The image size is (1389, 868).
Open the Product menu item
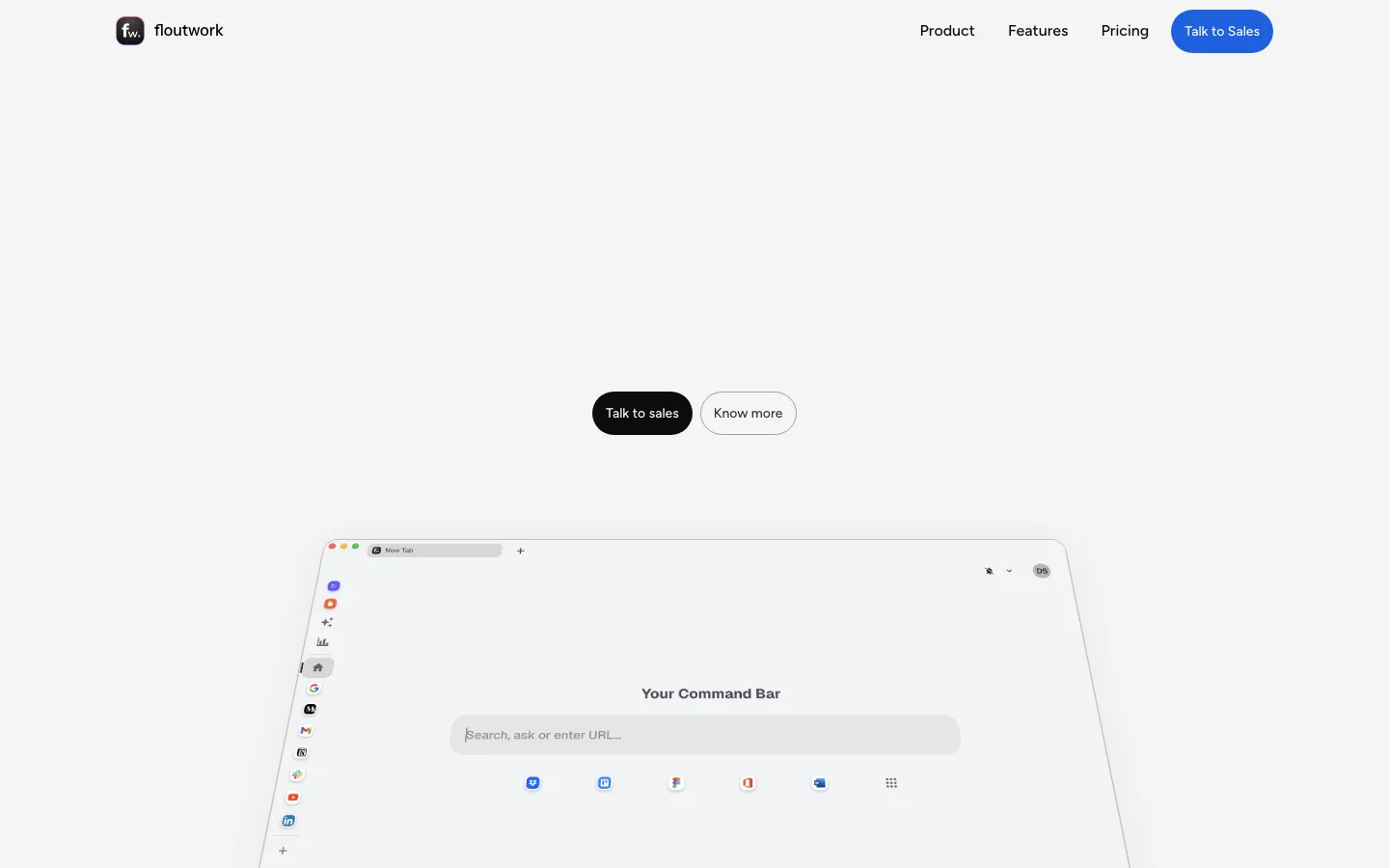947,31
